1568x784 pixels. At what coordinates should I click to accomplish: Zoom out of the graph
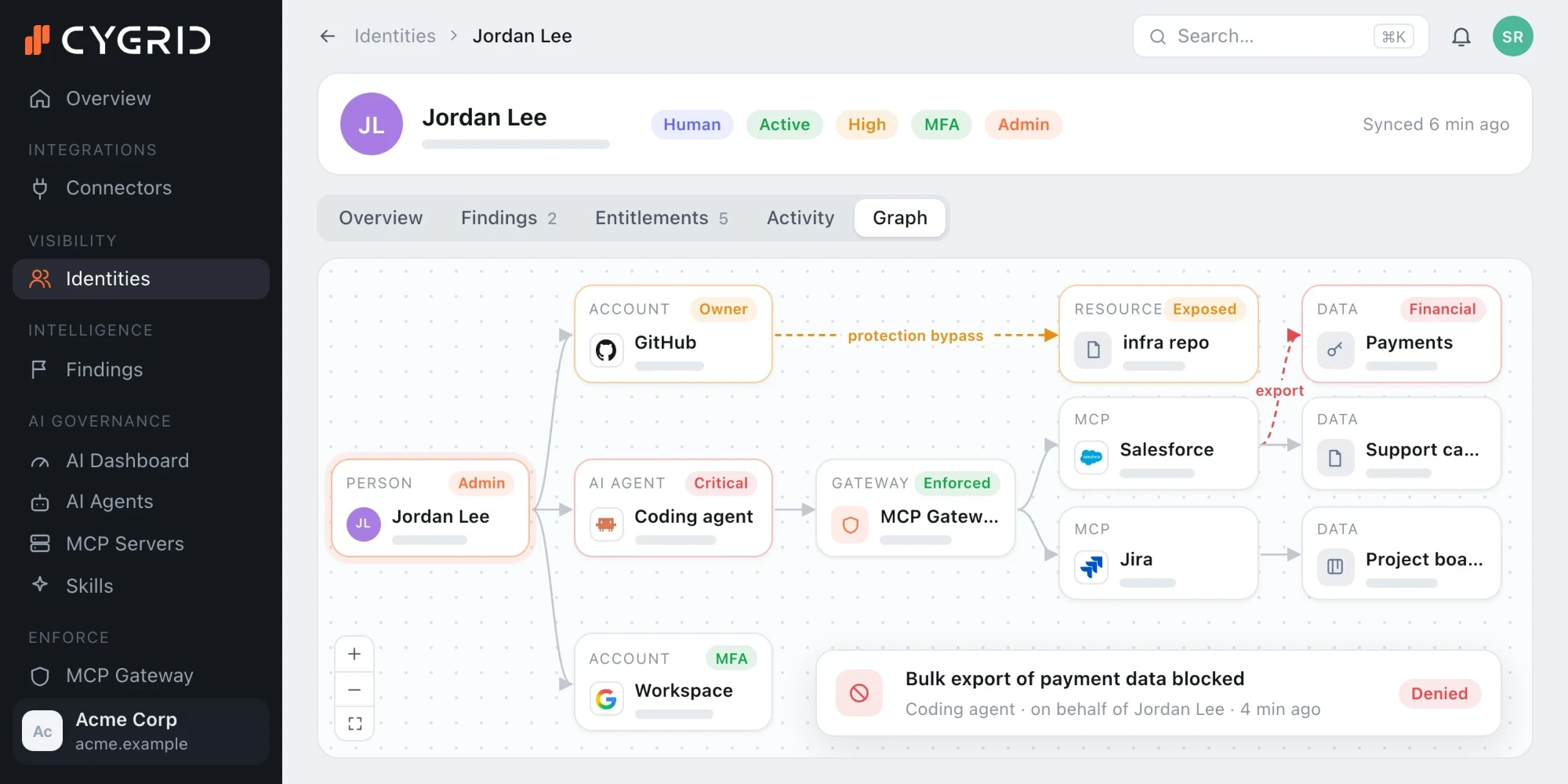pyautogui.click(x=354, y=689)
